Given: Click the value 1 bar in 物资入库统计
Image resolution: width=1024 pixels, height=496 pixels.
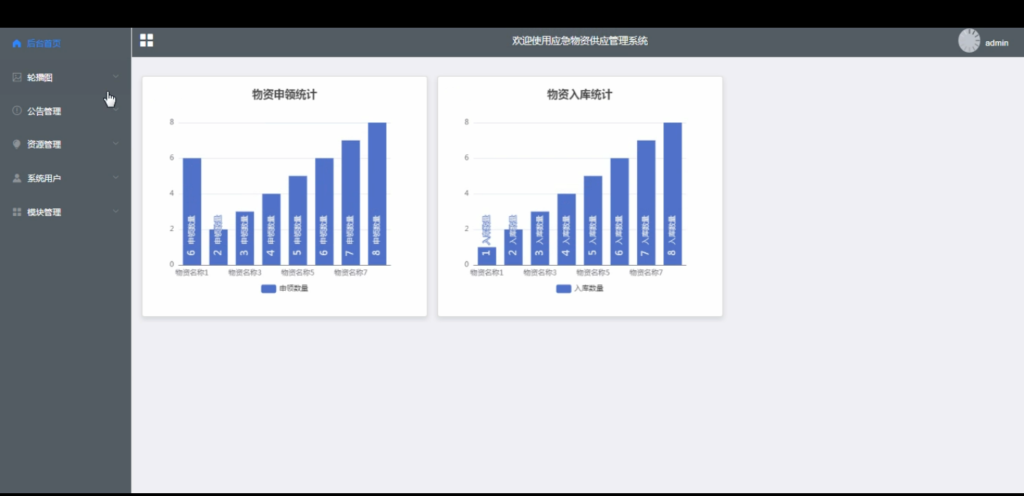Looking at the screenshot, I should (x=487, y=256).
